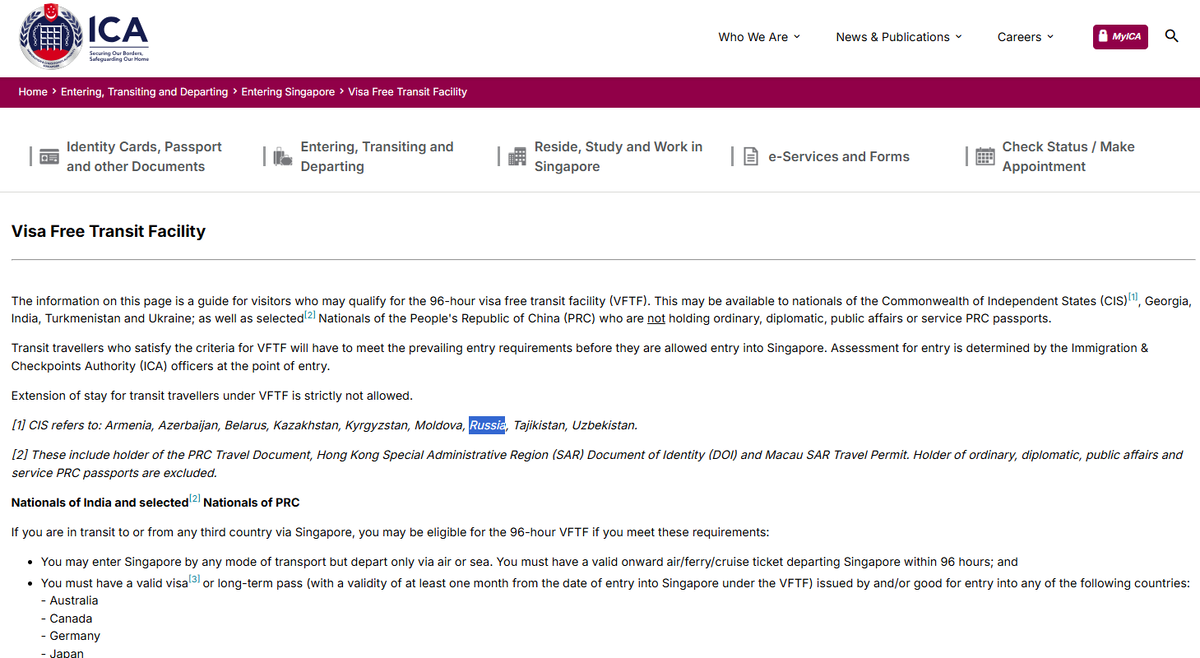Screen dimensions: 1200x658
Task: Open Identity Cards, Passport and other Documents
Action: tap(144, 157)
